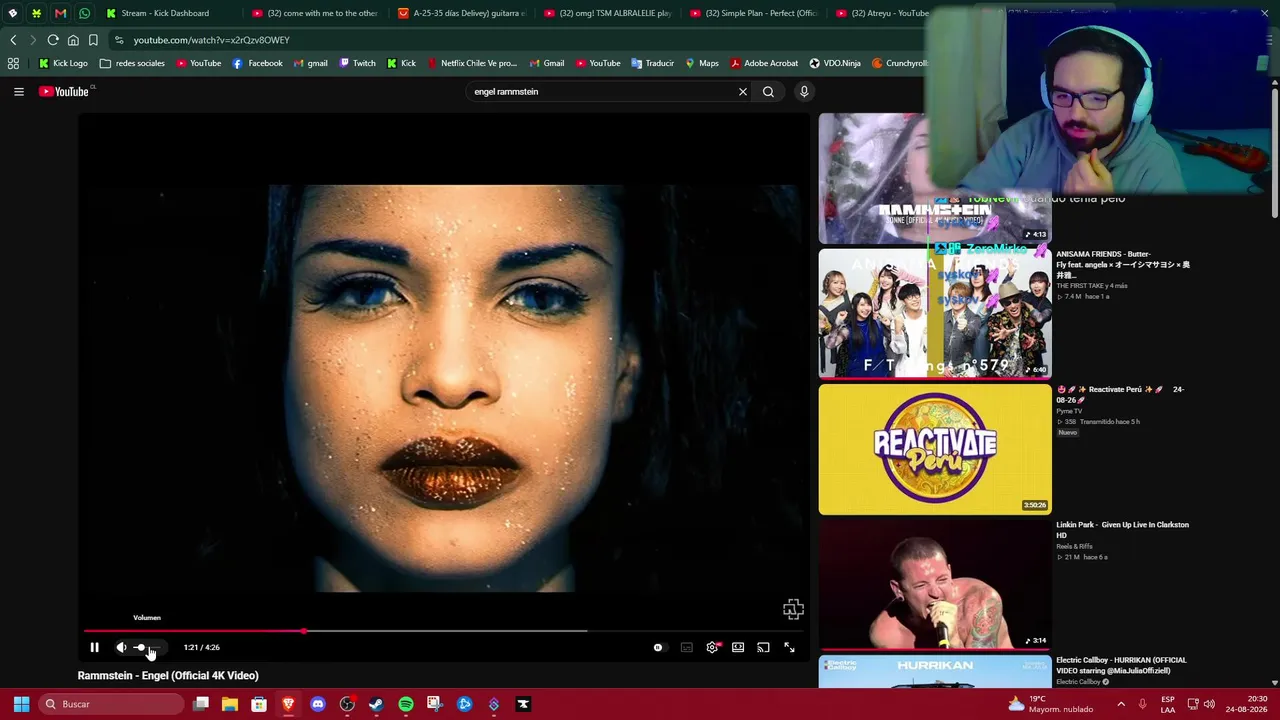Screen dimensions: 1280x720
Task: Open the ANISAMA FRIENDS Butter-Fly video thumbnail
Action: coord(935,313)
